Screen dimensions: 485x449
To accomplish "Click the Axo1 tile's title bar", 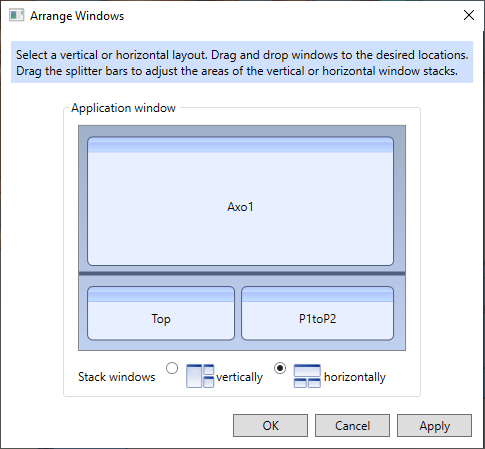I will click(x=240, y=145).
